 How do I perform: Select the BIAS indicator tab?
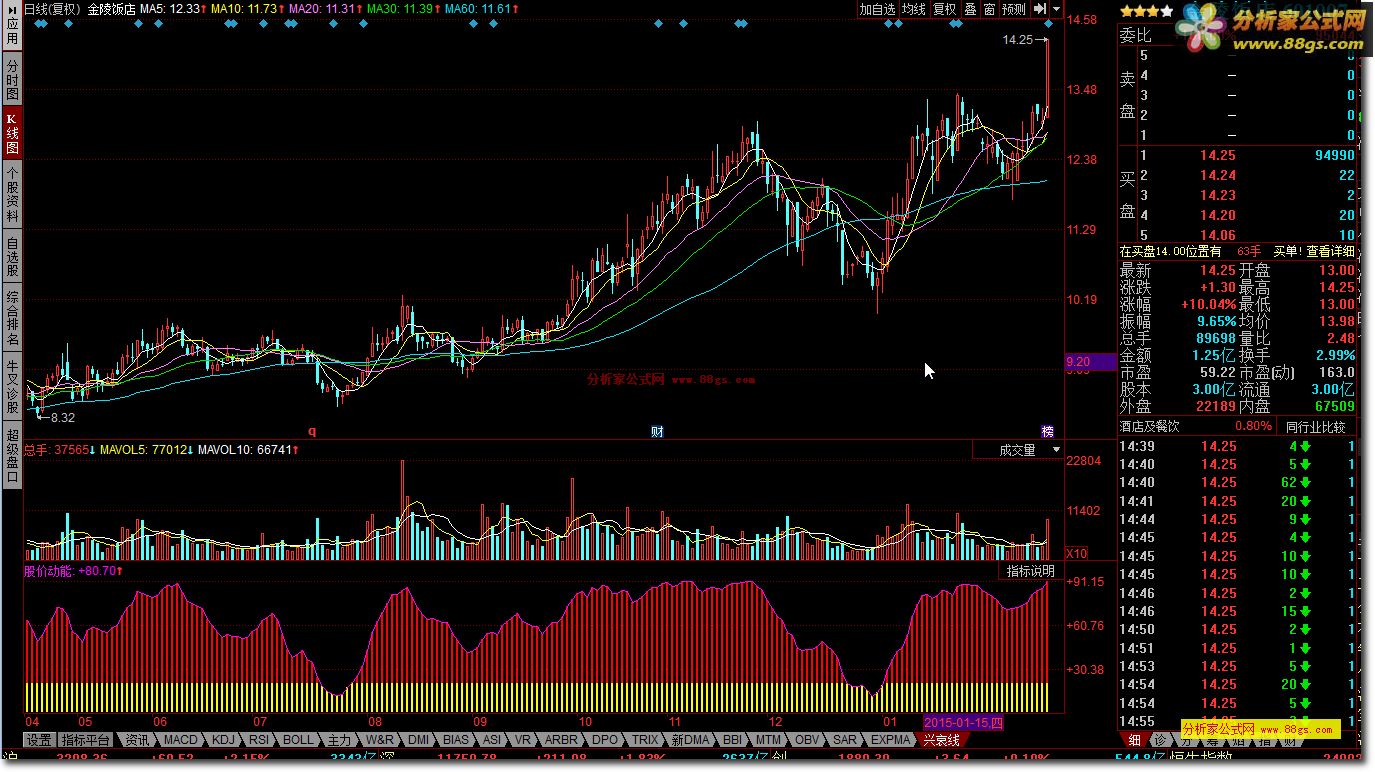(456, 740)
